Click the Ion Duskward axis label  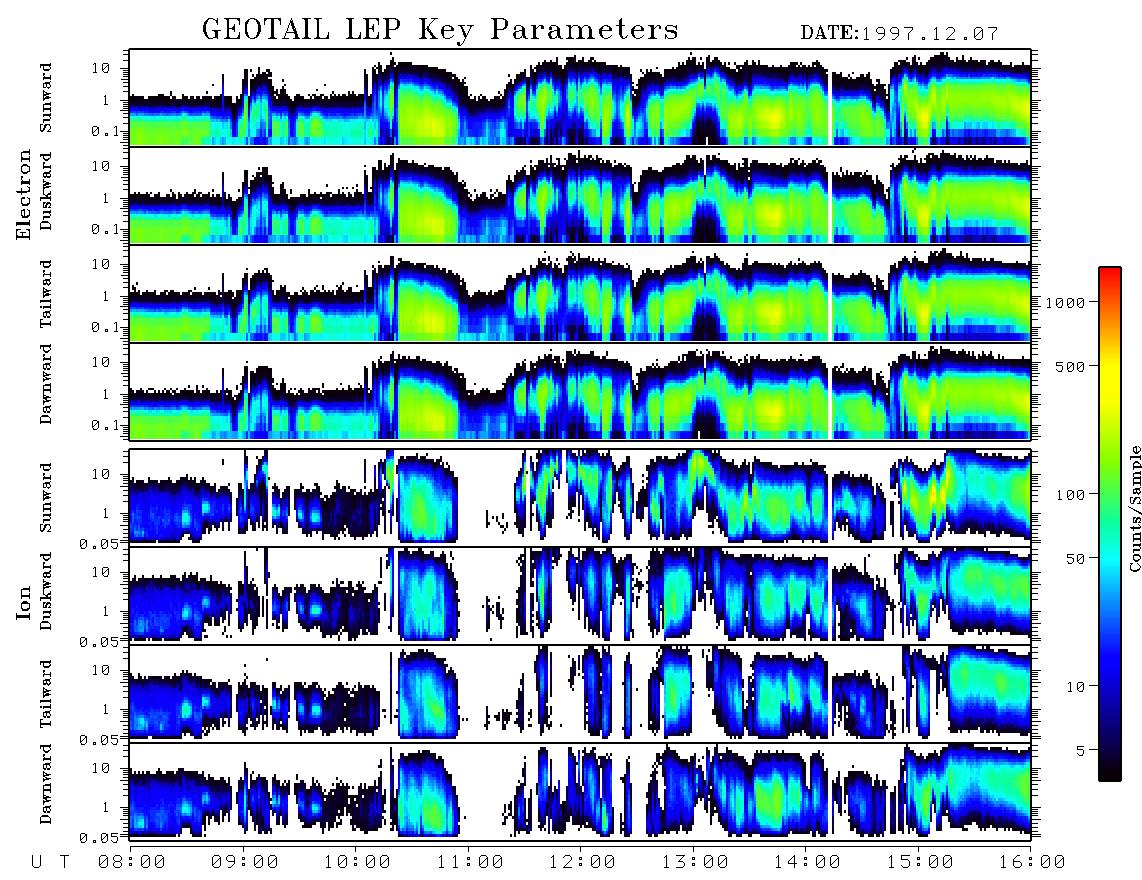pyautogui.click(x=46, y=592)
